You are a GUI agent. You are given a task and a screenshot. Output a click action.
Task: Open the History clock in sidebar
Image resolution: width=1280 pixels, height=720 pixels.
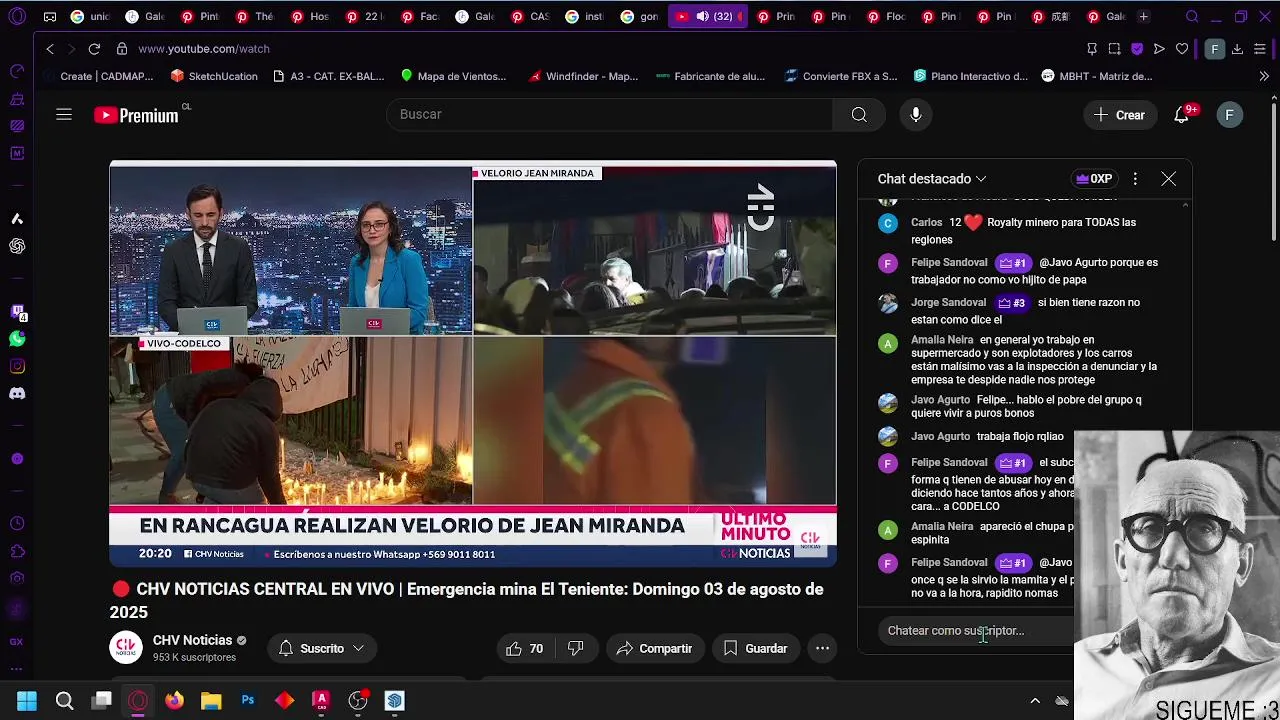click(x=17, y=524)
